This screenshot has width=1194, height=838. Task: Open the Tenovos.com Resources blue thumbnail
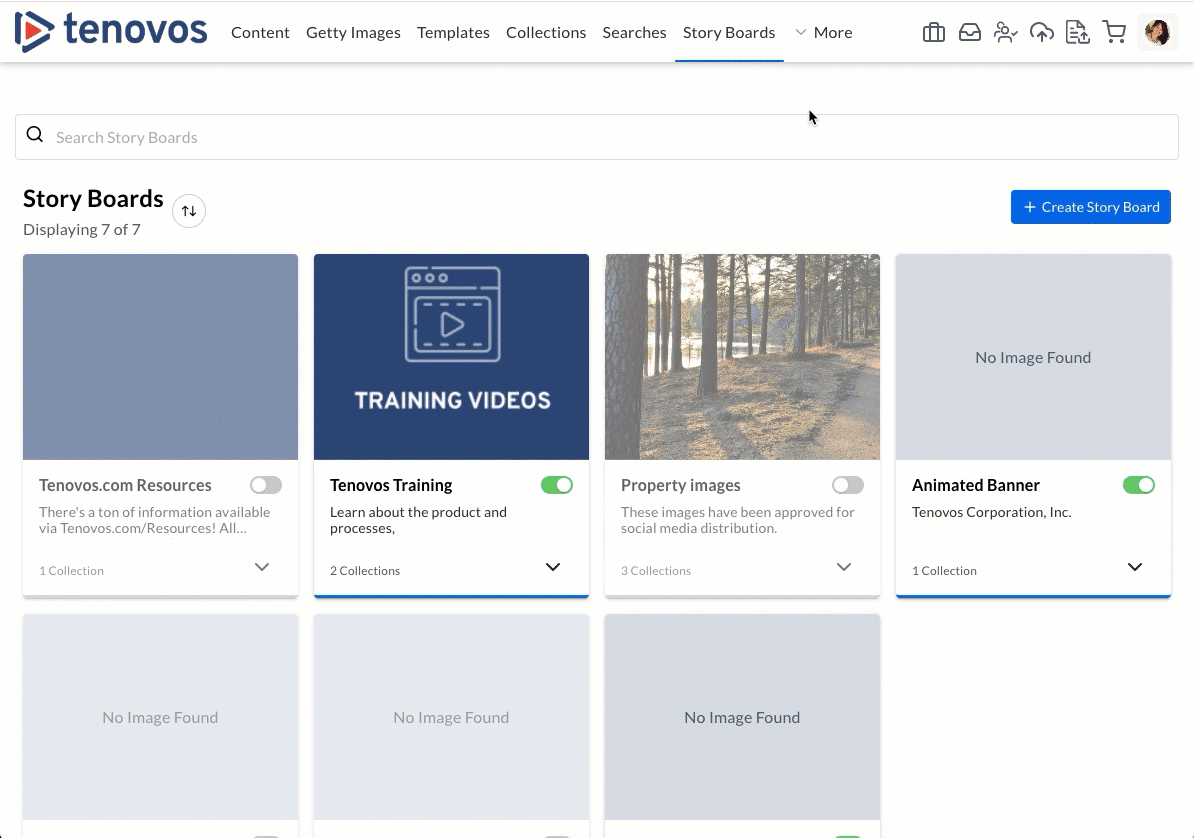point(161,357)
